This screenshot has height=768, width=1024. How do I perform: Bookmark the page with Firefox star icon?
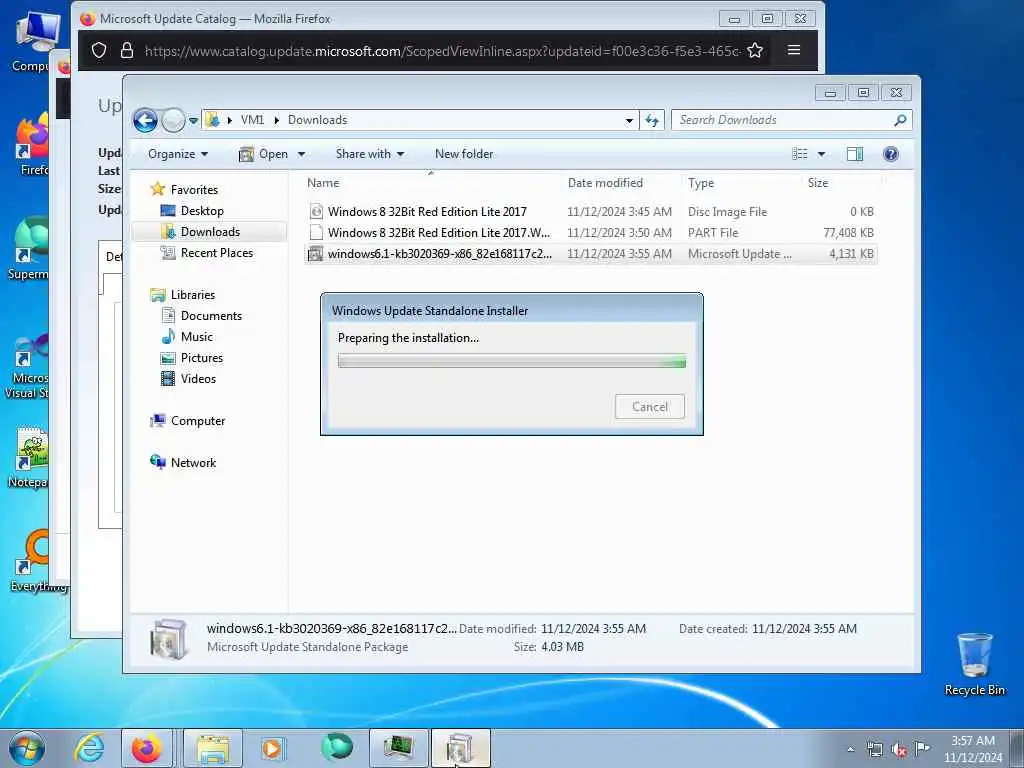coord(755,50)
